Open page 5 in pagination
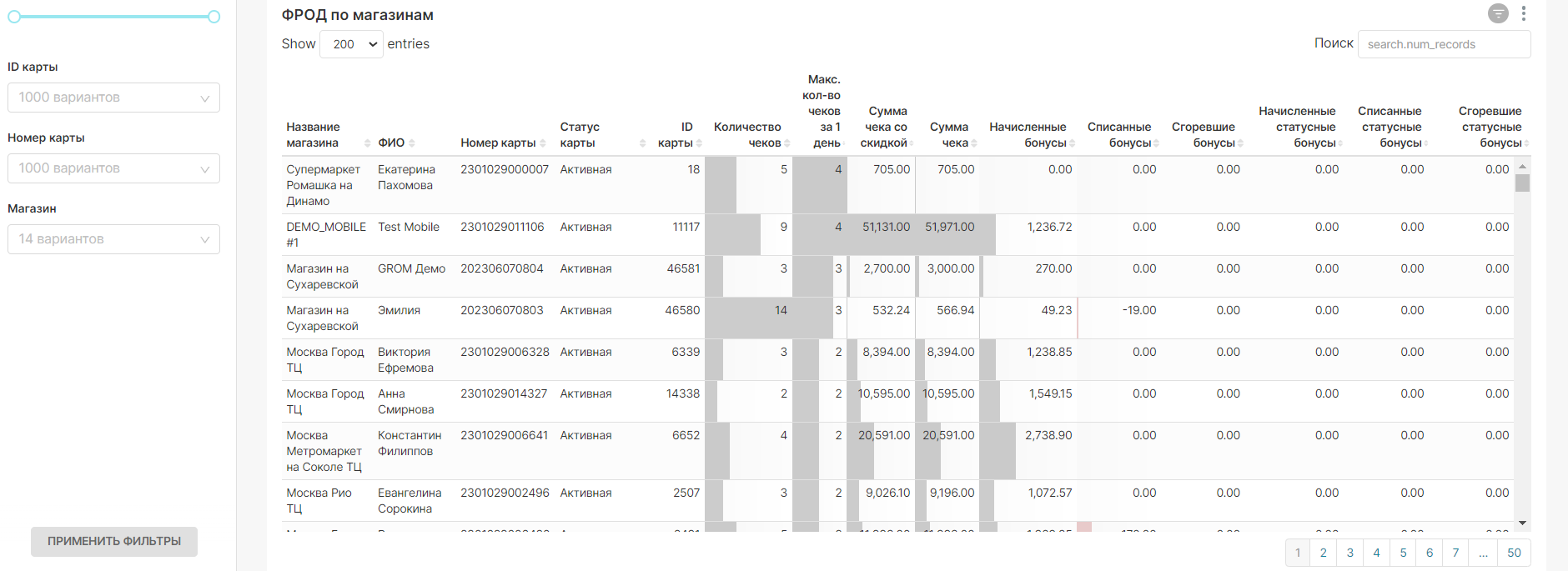The image size is (1568, 571). coord(1403,553)
